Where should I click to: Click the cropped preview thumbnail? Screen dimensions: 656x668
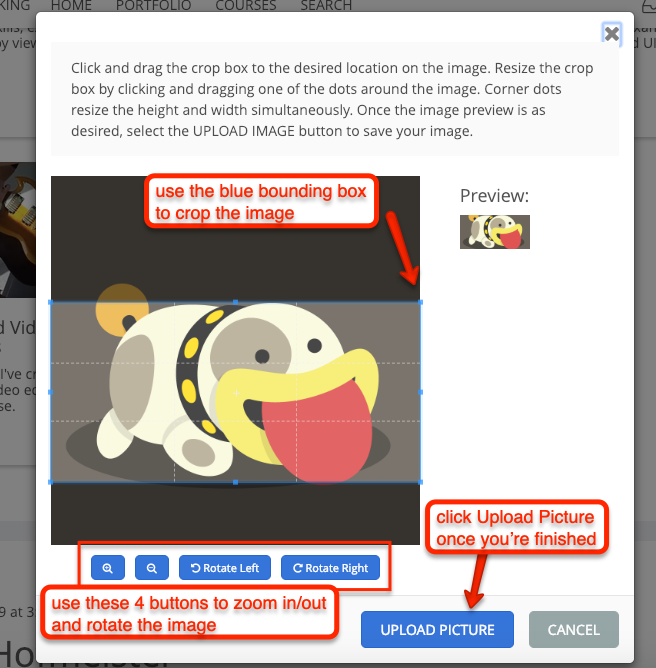[x=495, y=232]
